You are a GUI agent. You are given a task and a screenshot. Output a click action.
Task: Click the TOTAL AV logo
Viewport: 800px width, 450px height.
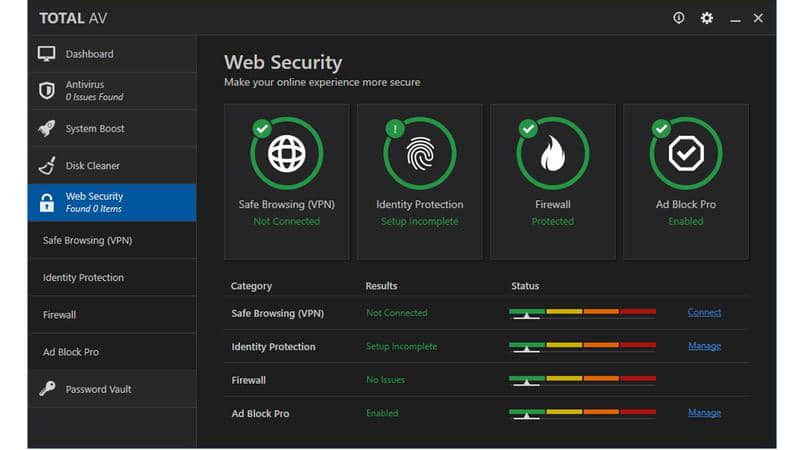(x=73, y=18)
